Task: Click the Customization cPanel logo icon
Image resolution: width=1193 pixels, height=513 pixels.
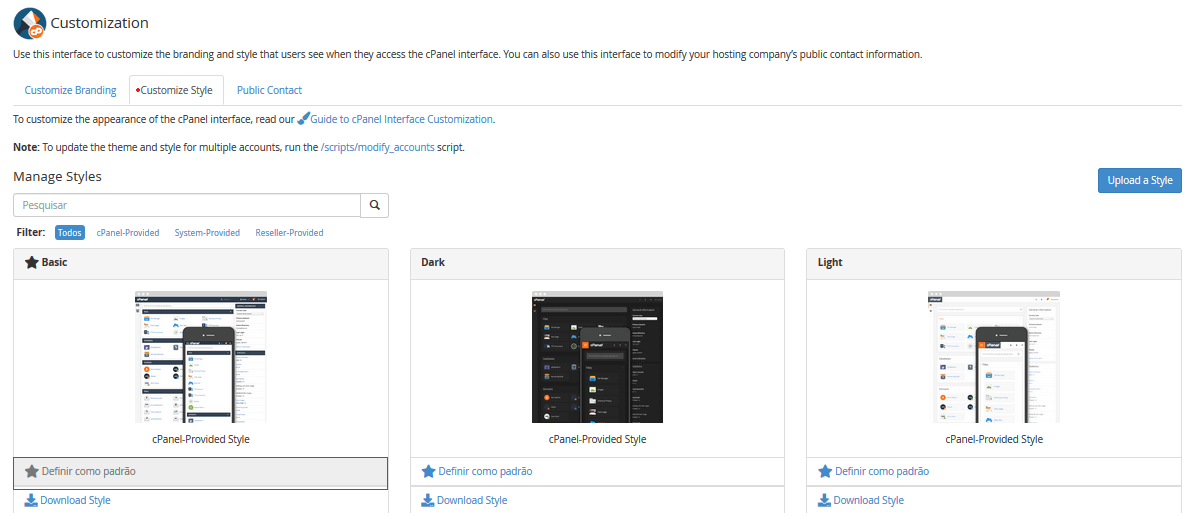Action: [29, 23]
